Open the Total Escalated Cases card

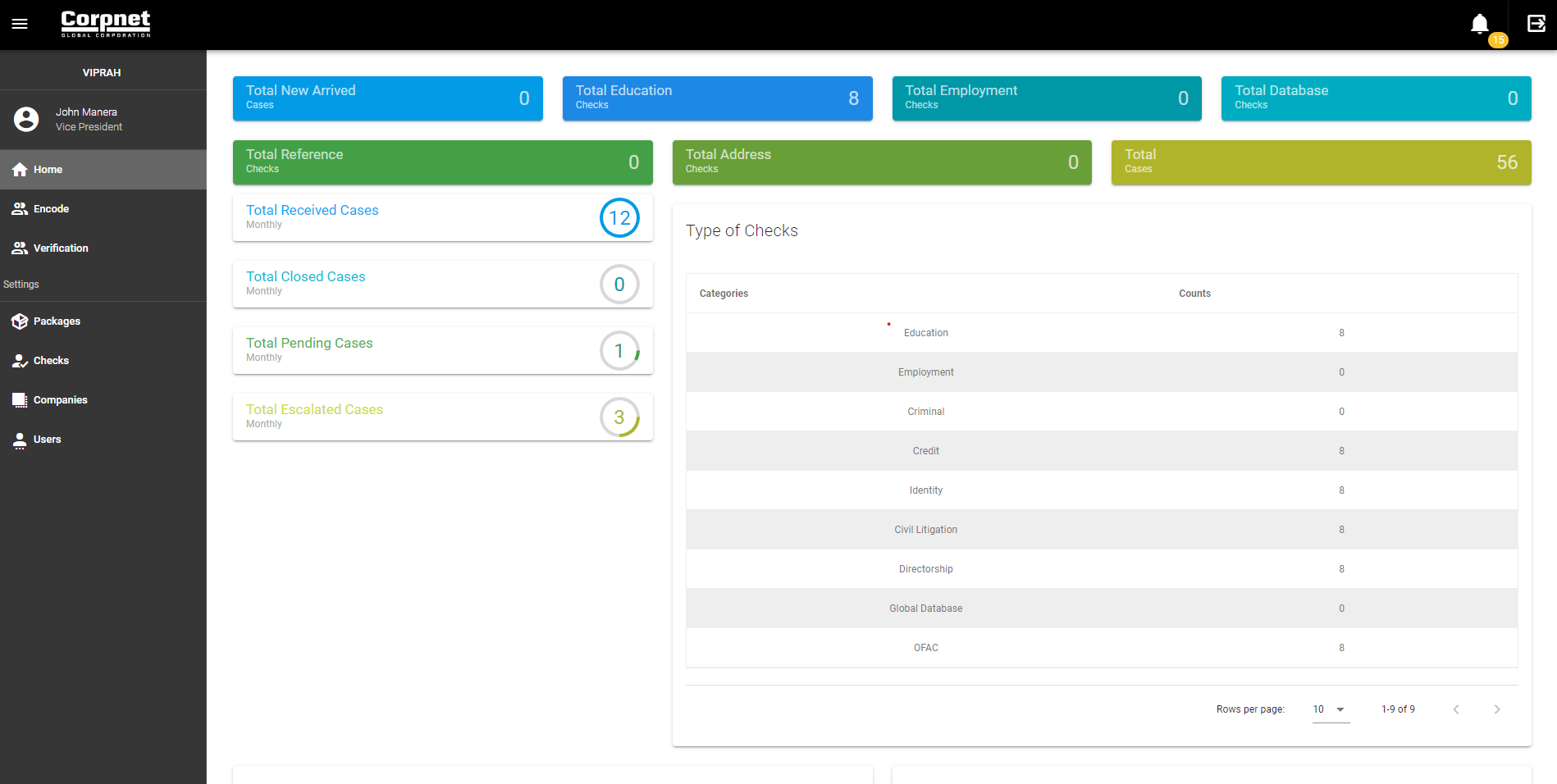[442, 417]
